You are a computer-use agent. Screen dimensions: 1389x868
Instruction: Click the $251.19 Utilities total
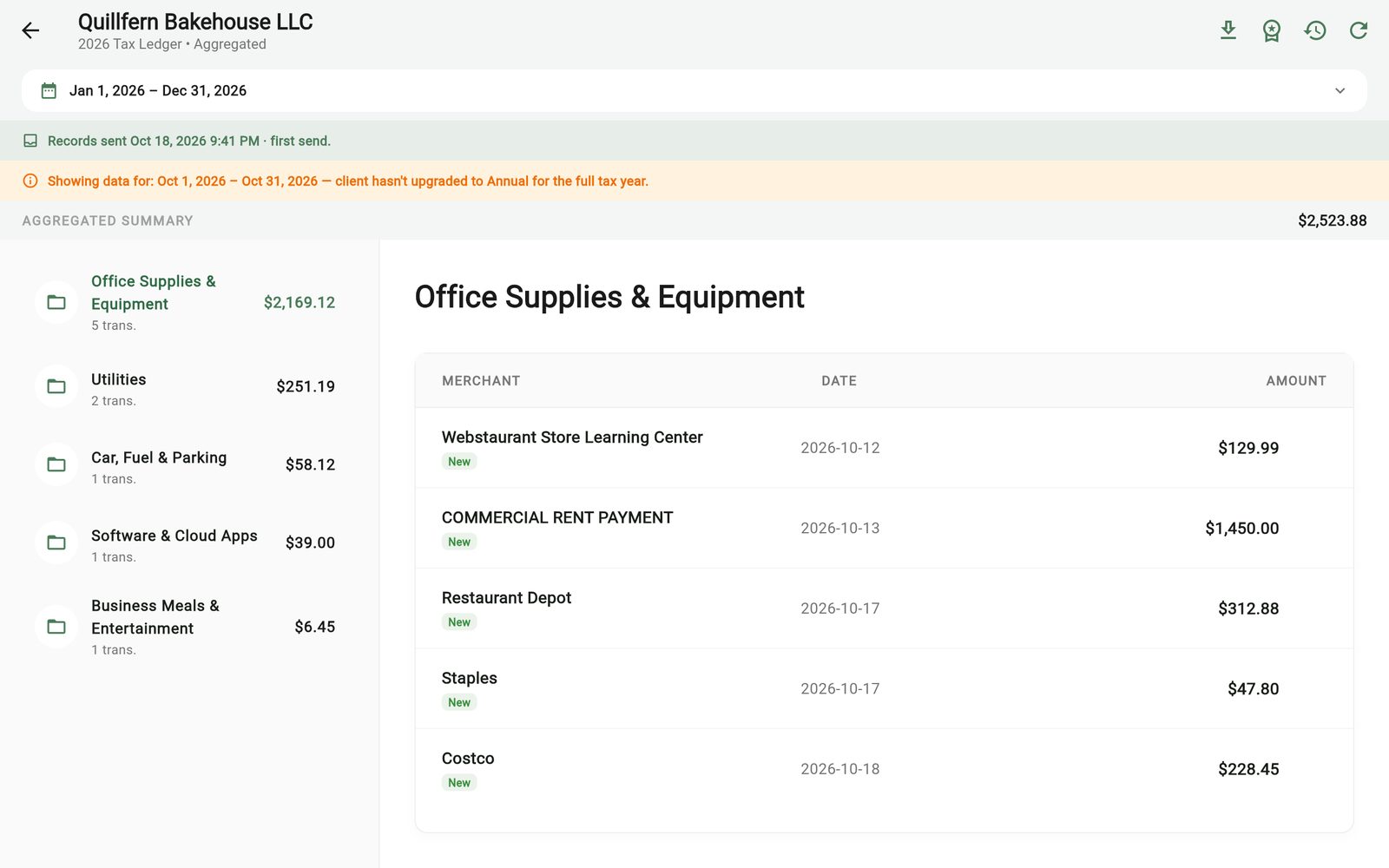(x=306, y=386)
